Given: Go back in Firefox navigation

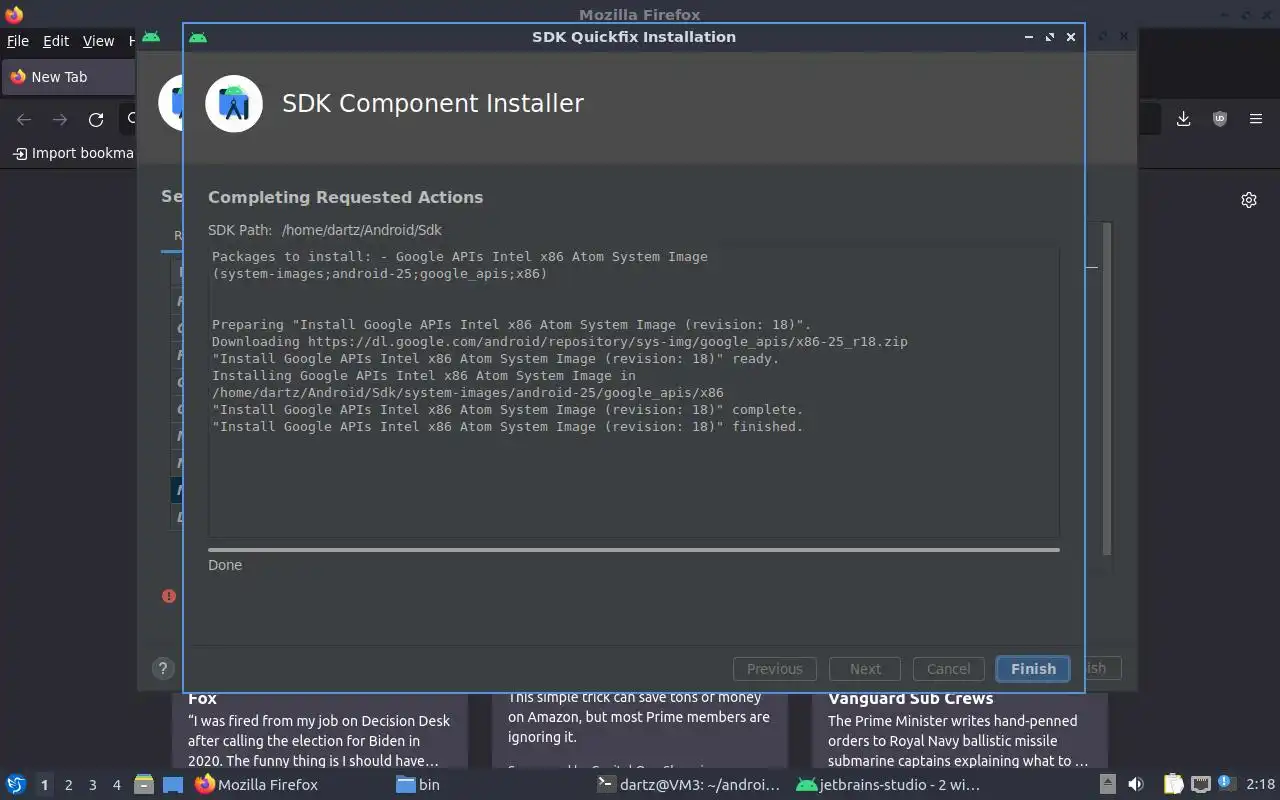Looking at the screenshot, I should coord(24,119).
